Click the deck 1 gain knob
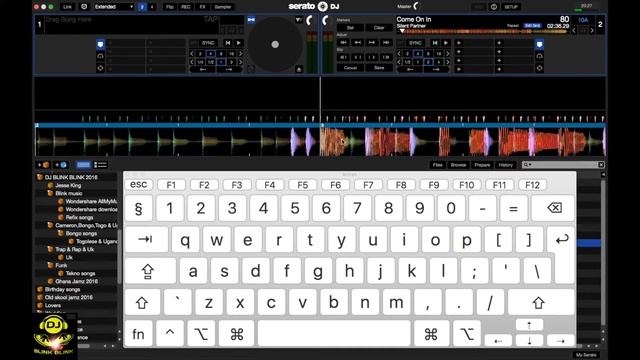Viewport: 640px width, 360px height. 310,20
